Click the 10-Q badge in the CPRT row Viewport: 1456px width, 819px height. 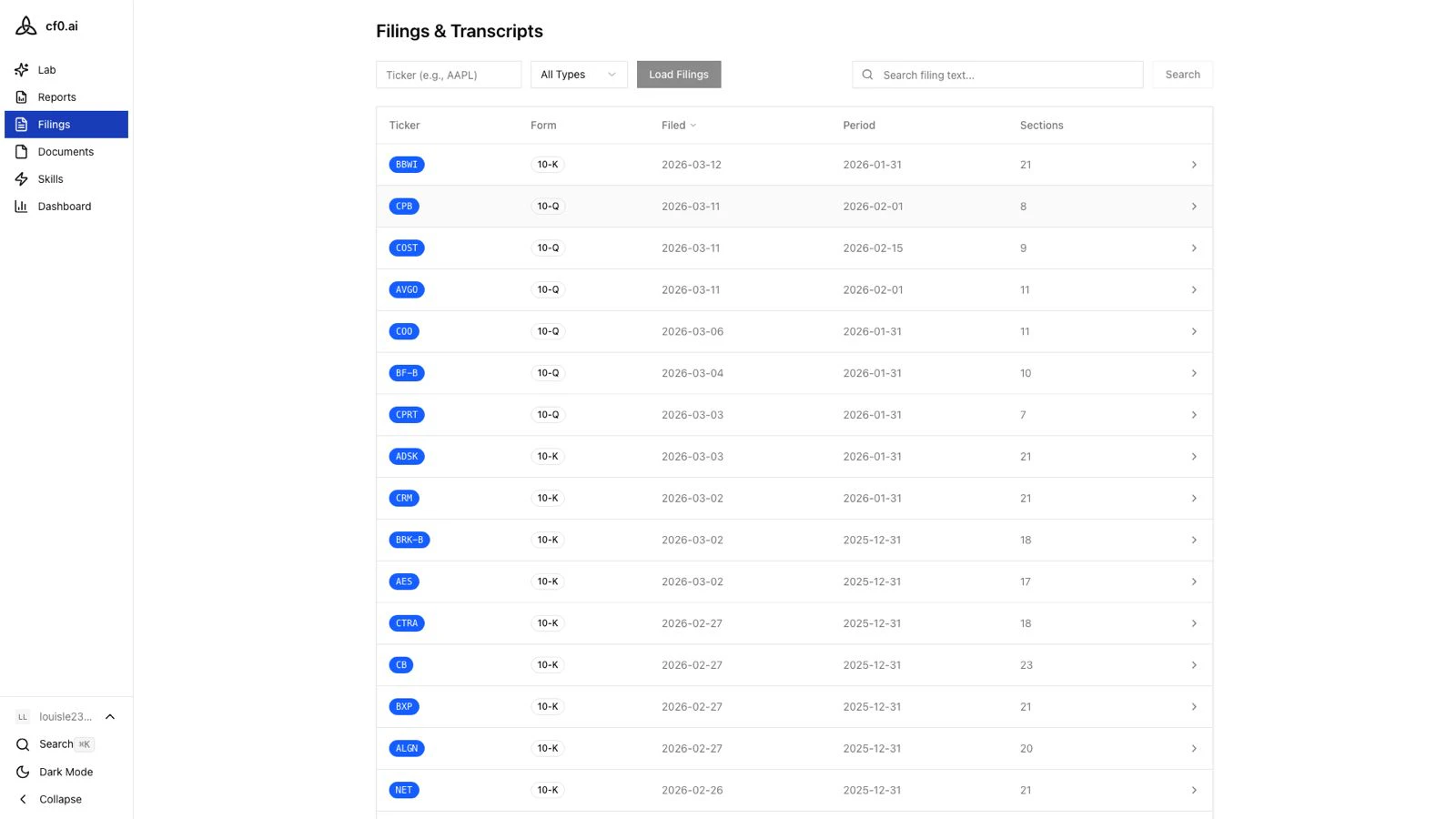[x=548, y=415]
